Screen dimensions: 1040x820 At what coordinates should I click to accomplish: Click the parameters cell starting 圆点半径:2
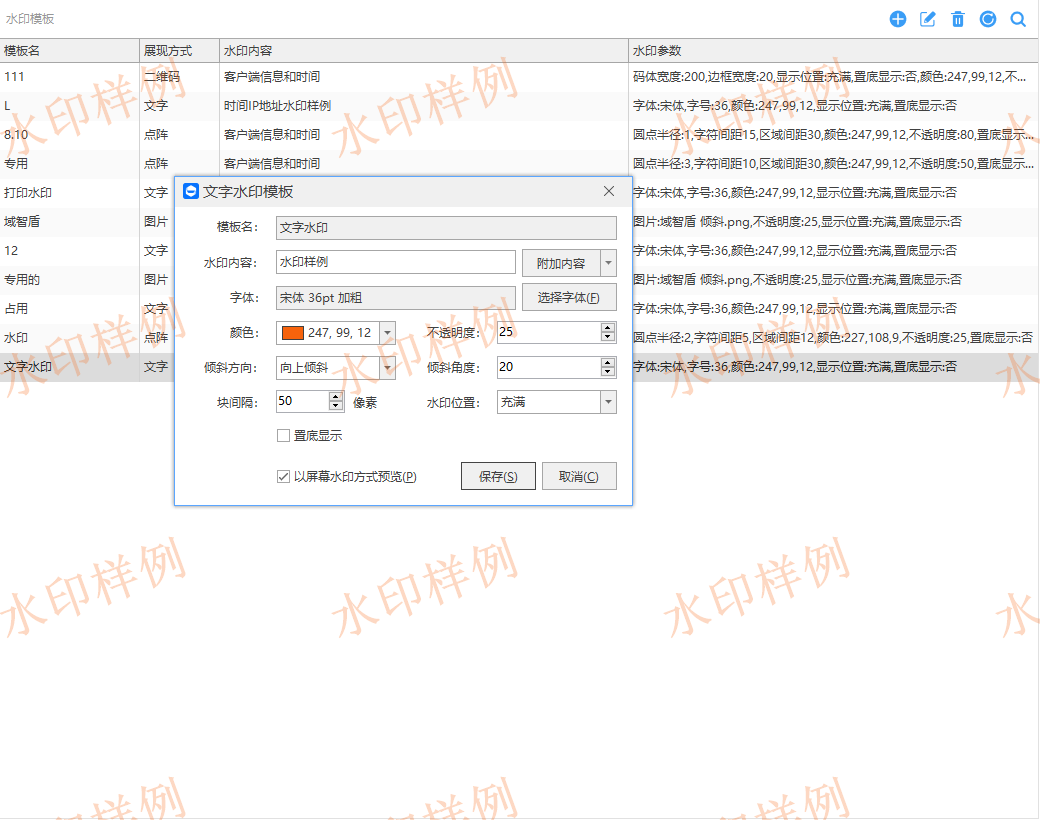834,338
